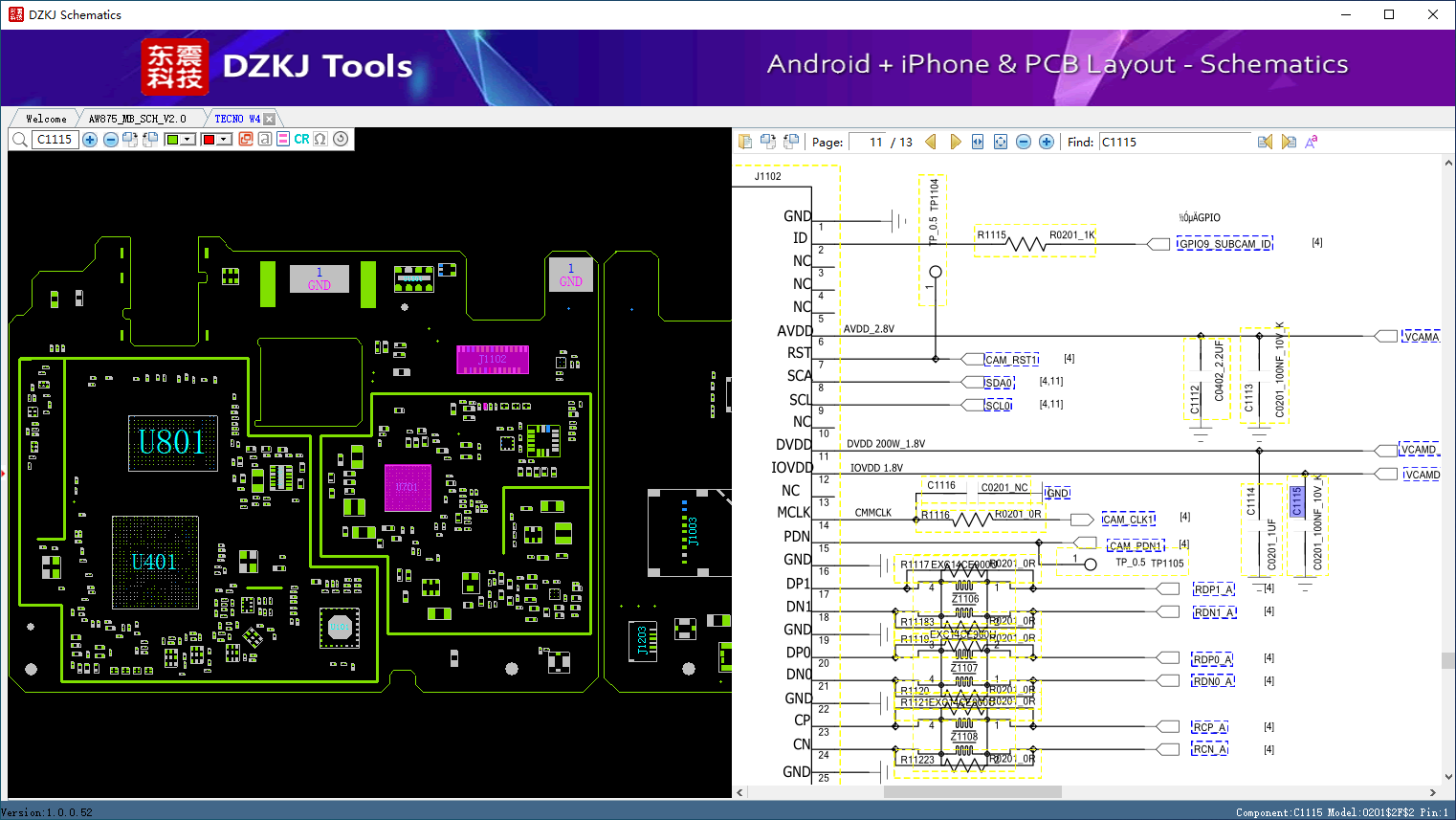1456x820 pixels.
Task: Click the SCL0 net label
Action: click(x=998, y=406)
